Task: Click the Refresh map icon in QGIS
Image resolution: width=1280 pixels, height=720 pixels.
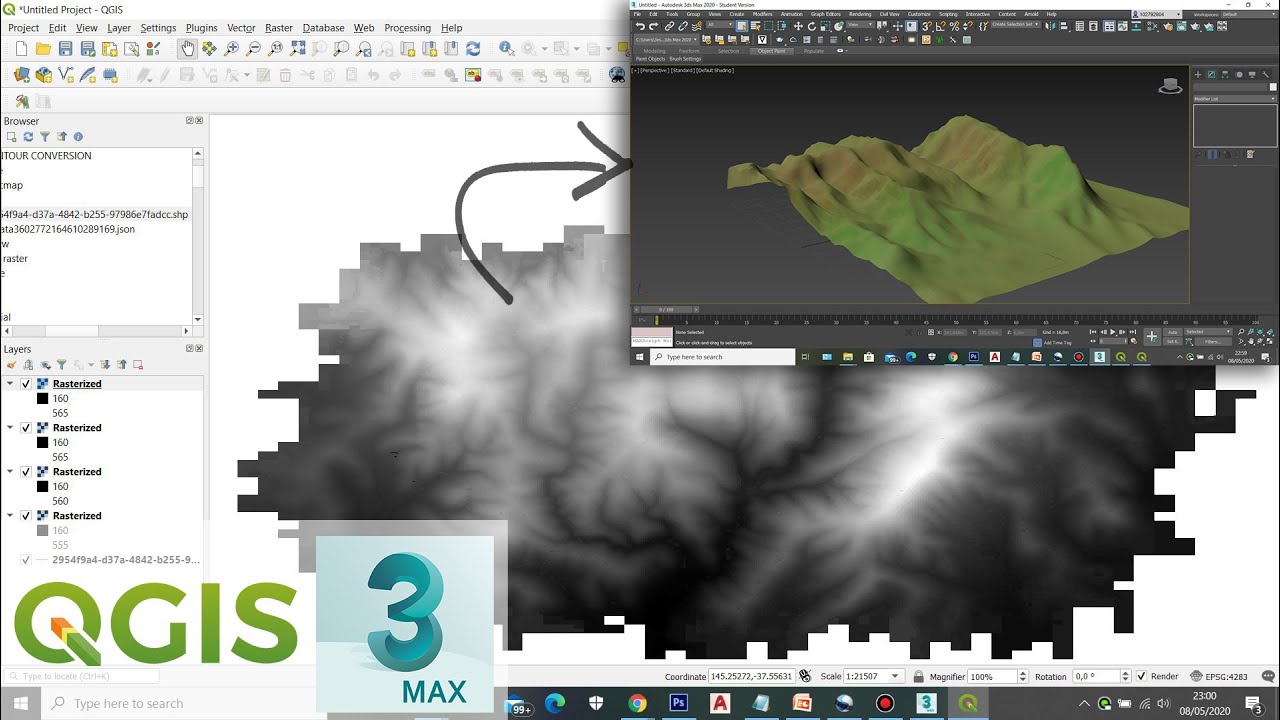Action: pos(473,48)
